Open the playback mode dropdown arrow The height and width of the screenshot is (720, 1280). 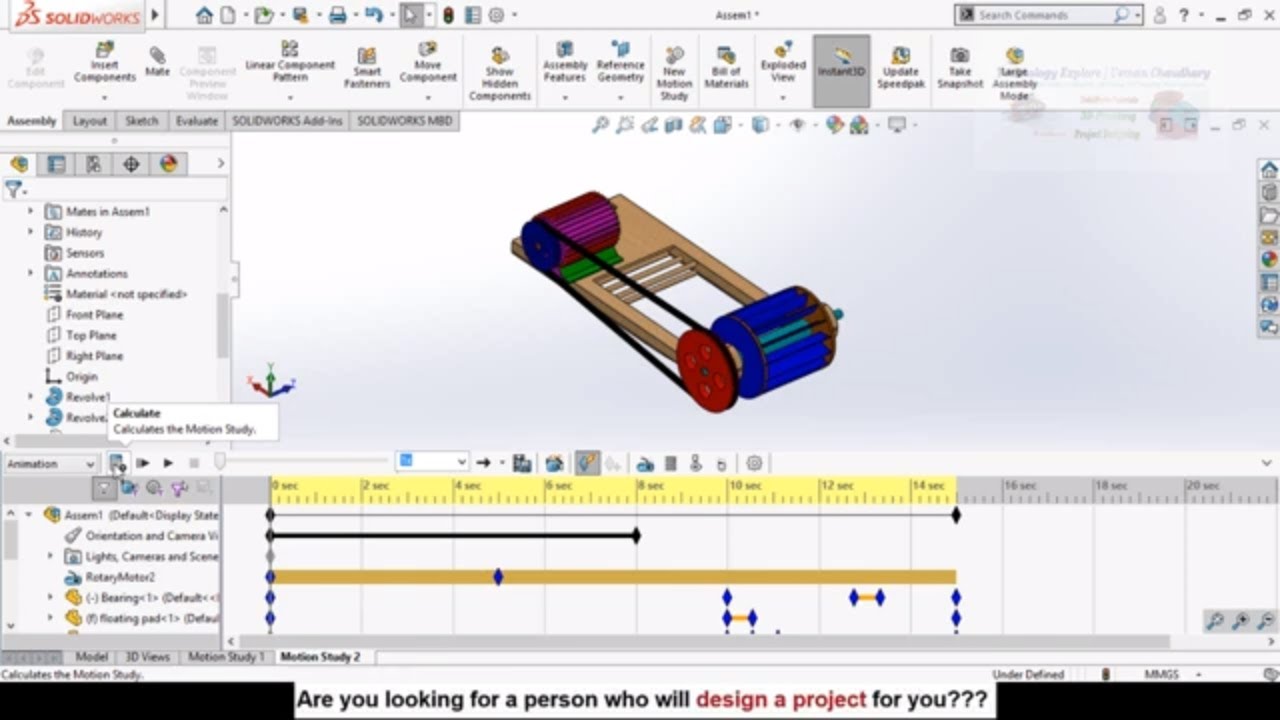tap(501, 463)
